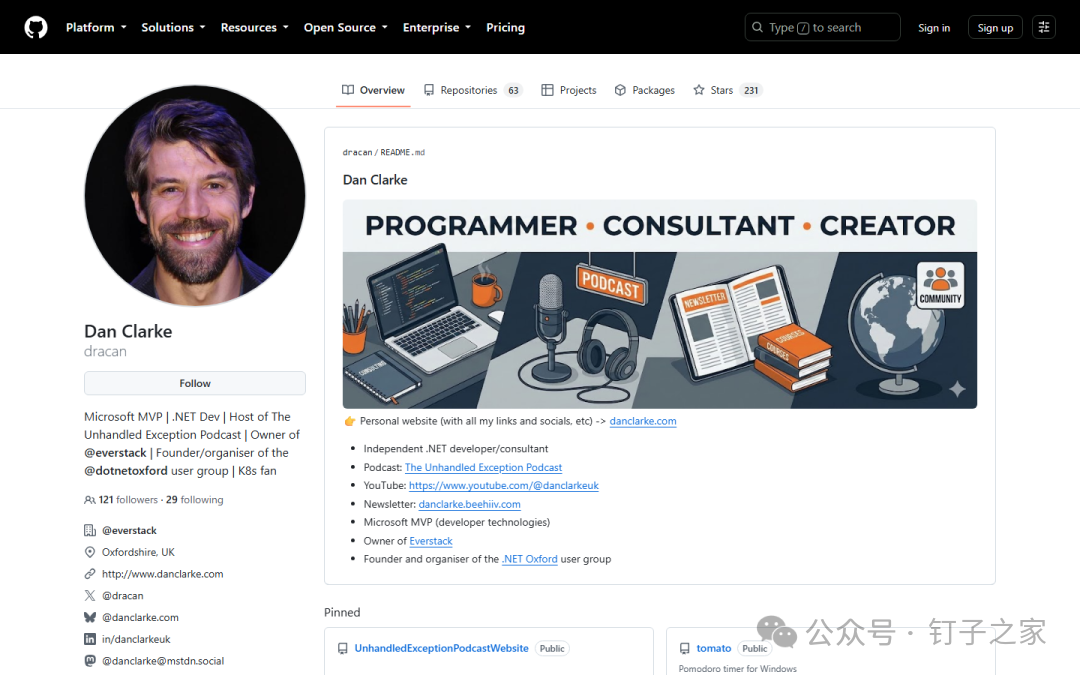Open @everstack mention in the bio

[x=115, y=453]
